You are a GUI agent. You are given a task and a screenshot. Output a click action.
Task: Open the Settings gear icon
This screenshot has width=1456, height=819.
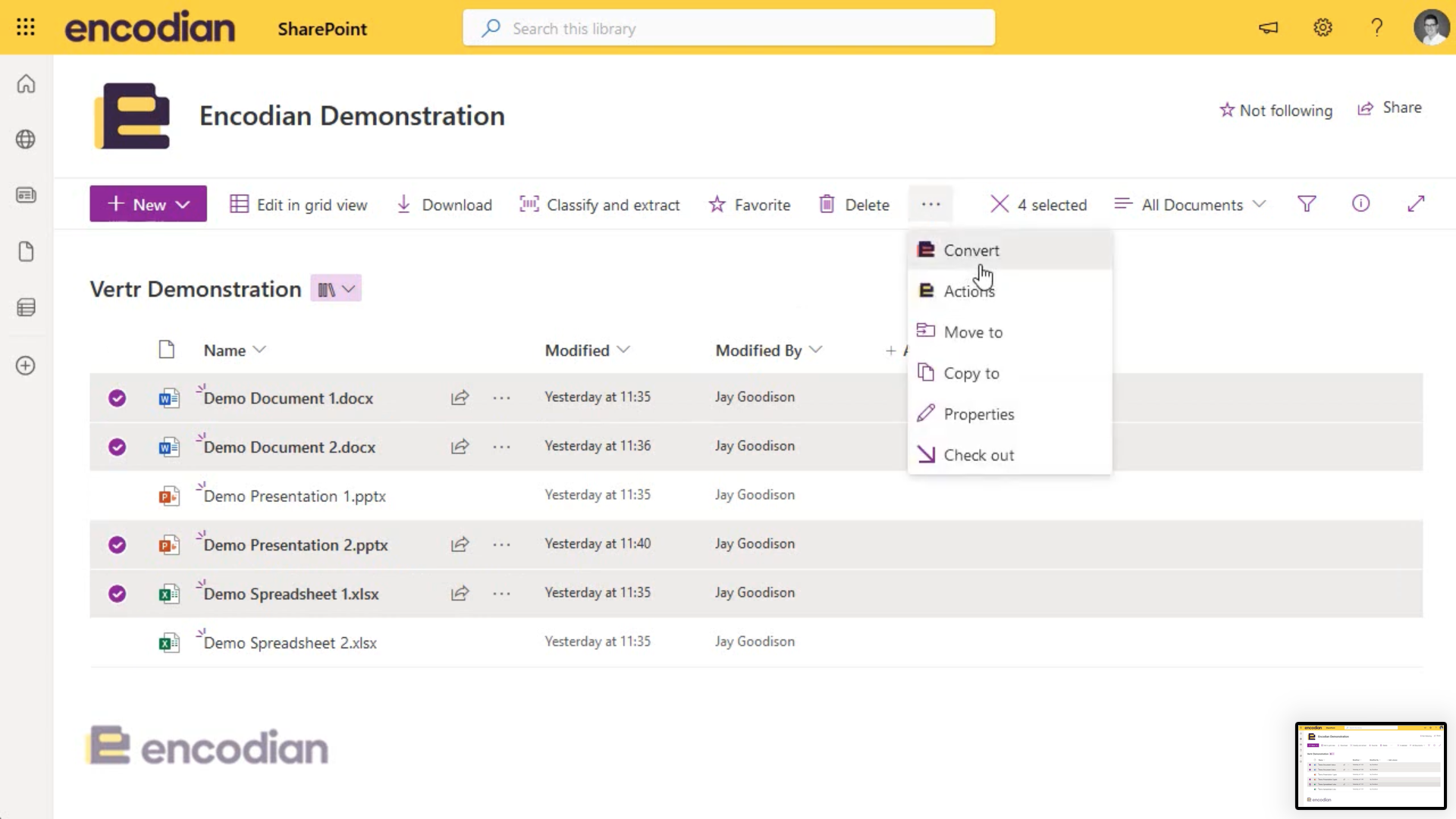[1323, 28]
